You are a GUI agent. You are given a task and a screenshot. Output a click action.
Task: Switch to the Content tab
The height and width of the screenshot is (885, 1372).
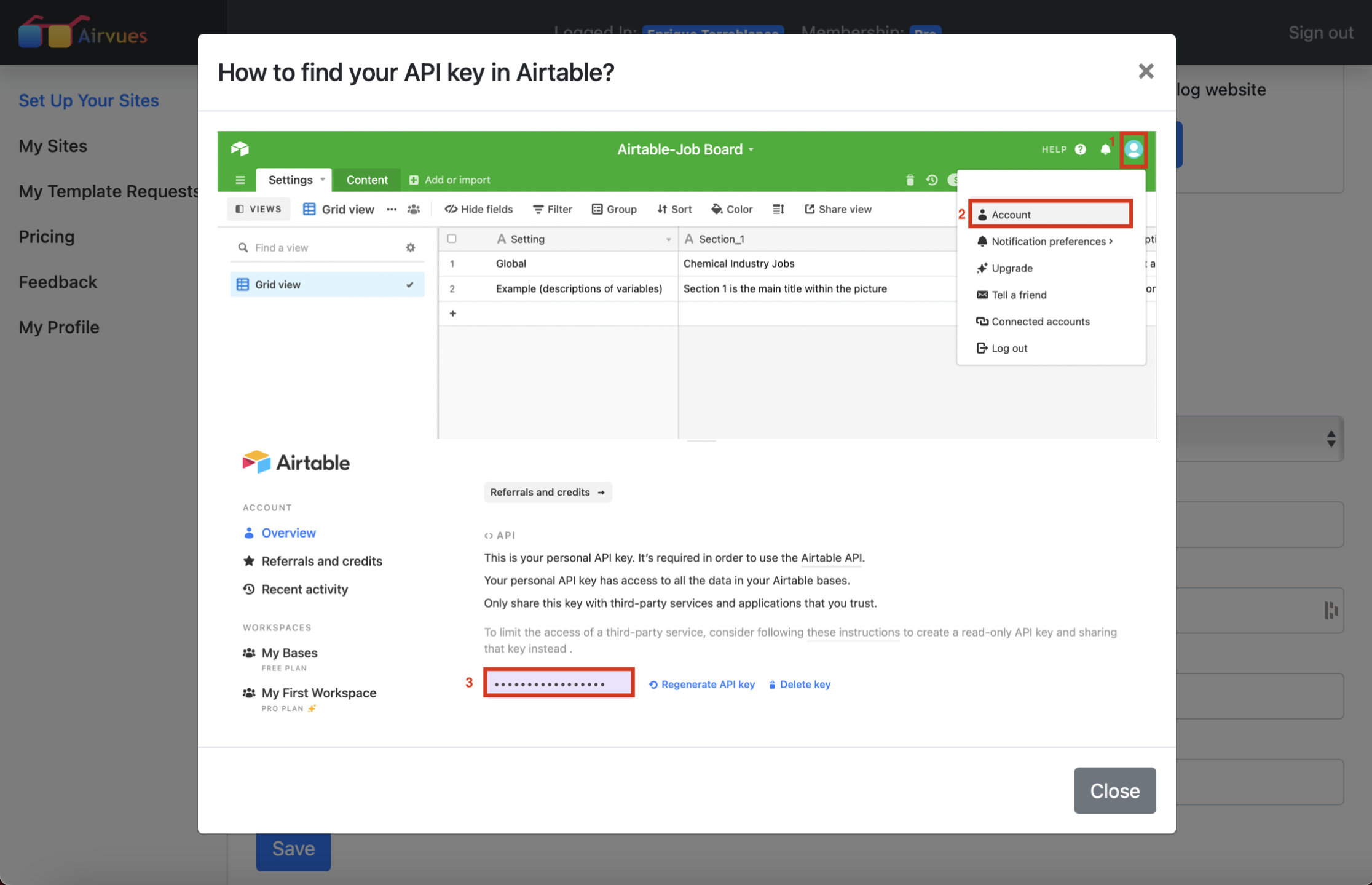[x=367, y=180]
